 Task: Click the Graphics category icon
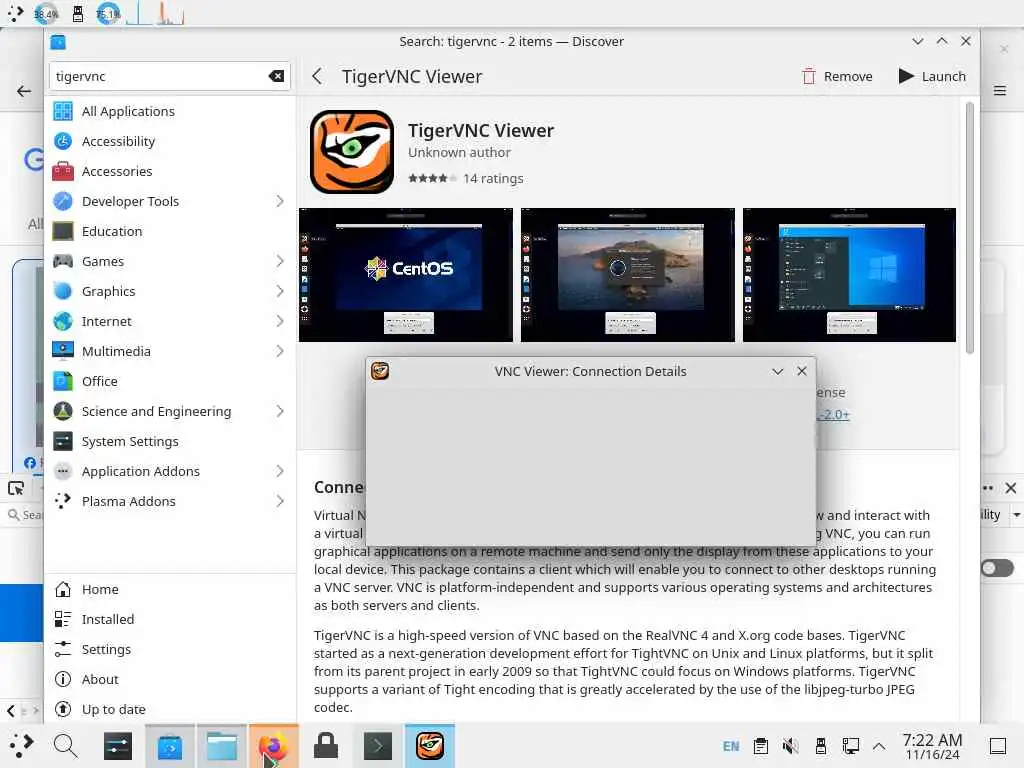63,291
